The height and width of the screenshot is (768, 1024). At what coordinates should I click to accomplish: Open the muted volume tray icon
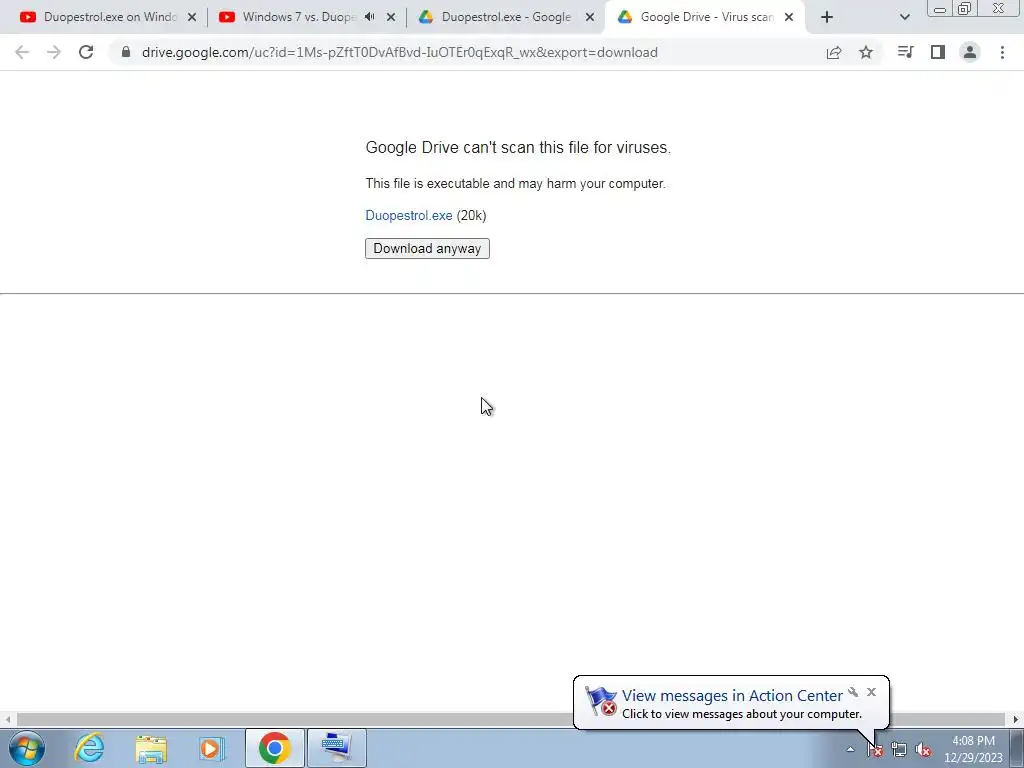(923, 750)
